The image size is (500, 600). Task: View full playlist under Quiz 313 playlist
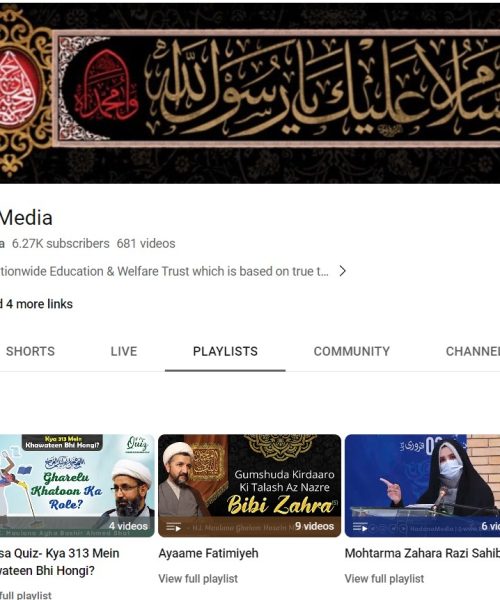tap(26, 595)
